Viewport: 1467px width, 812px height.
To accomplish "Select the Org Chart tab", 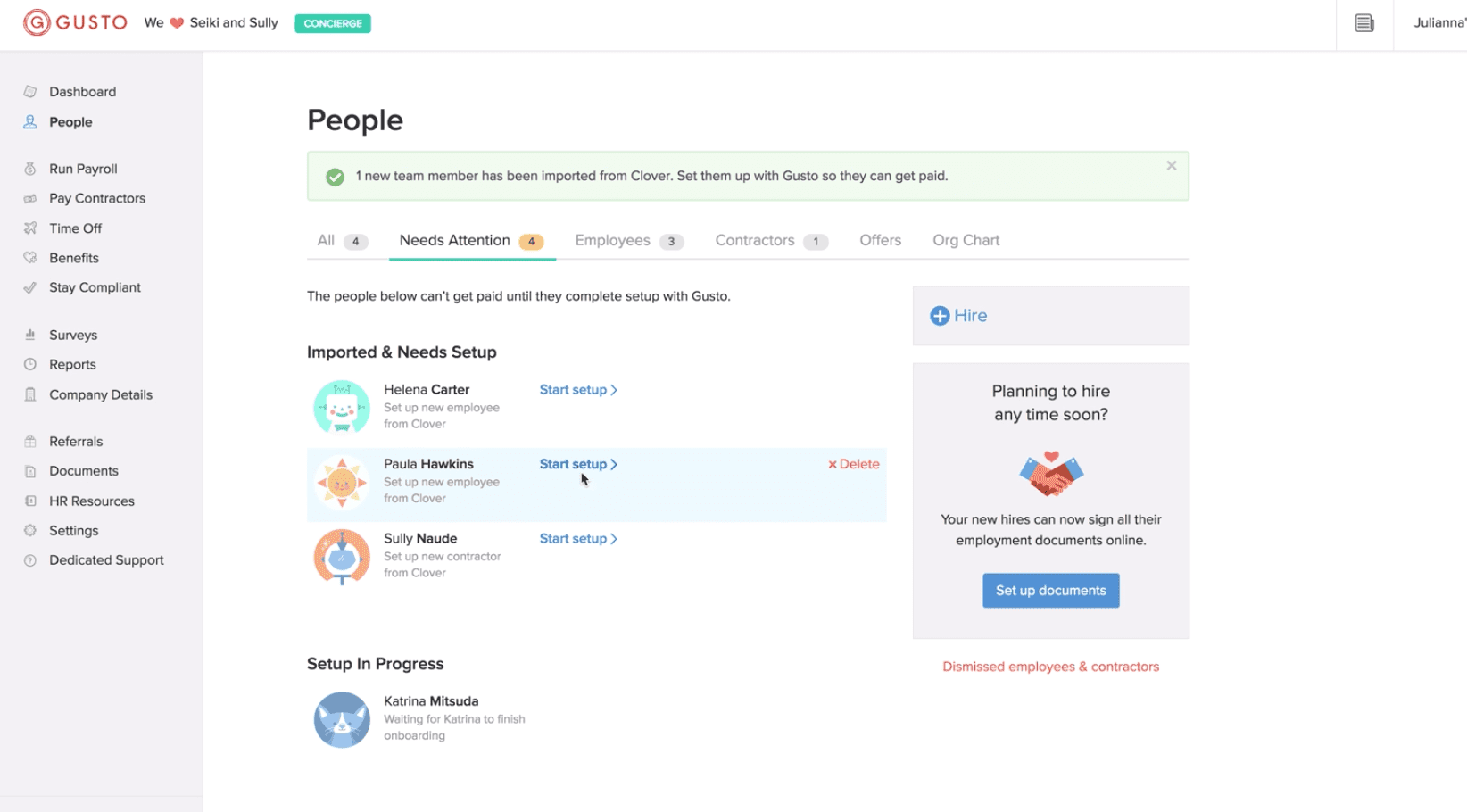I will (966, 241).
